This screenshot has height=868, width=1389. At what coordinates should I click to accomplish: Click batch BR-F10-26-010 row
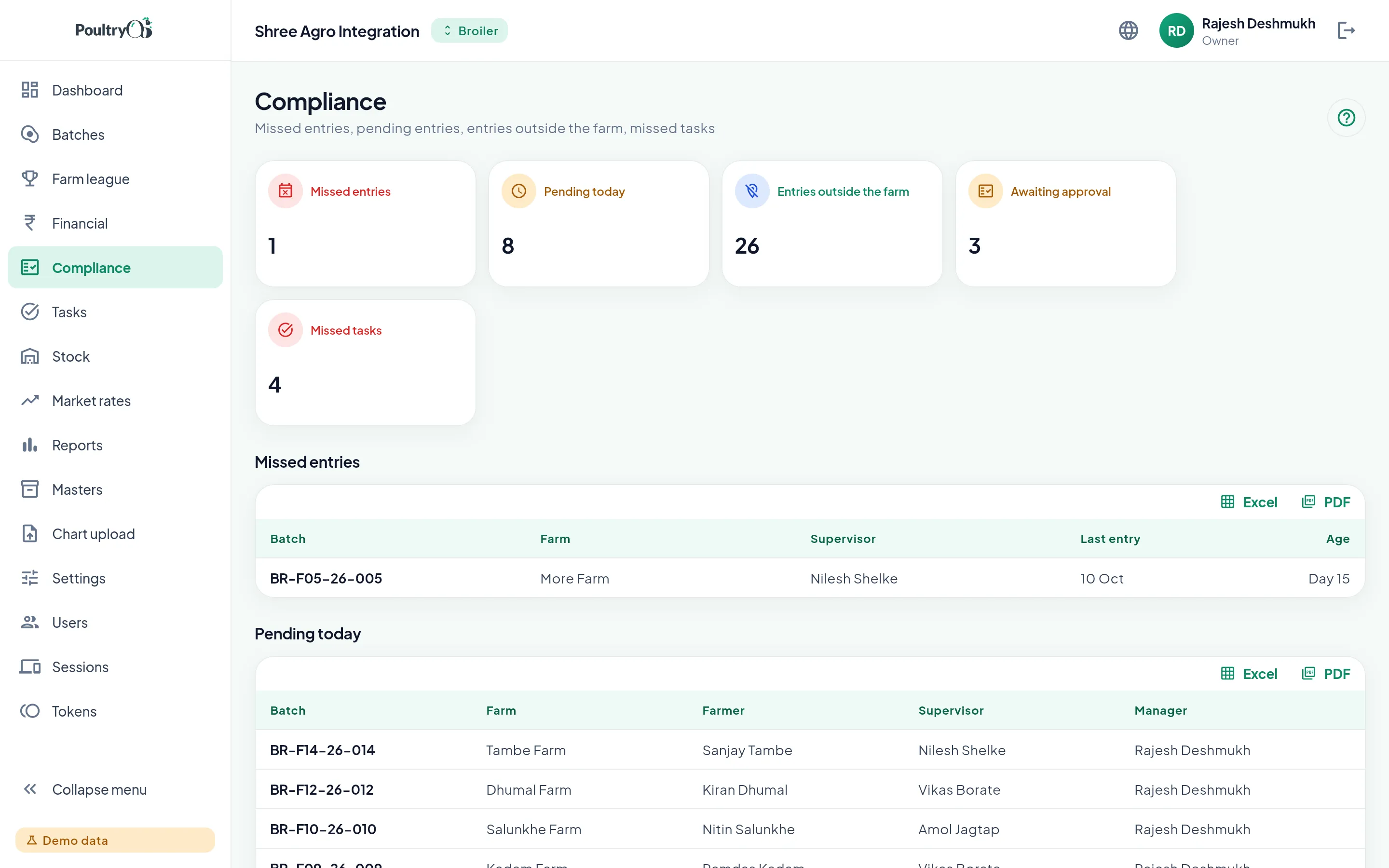810,829
